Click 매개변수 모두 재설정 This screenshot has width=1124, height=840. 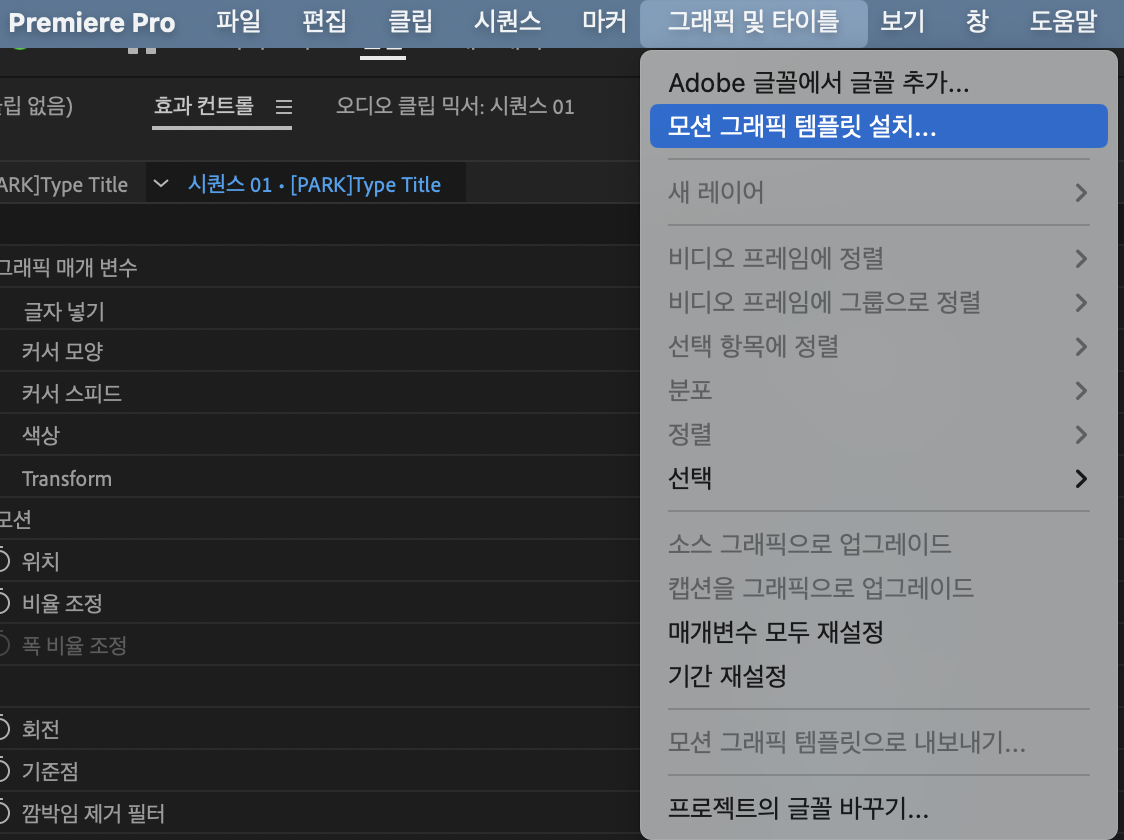point(879,632)
